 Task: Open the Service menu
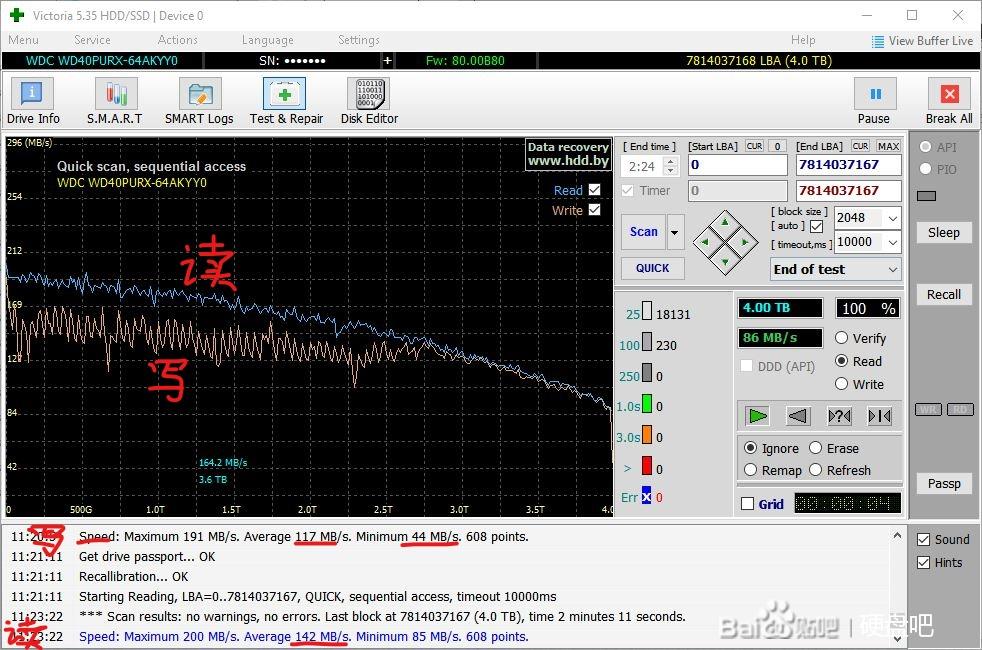92,40
